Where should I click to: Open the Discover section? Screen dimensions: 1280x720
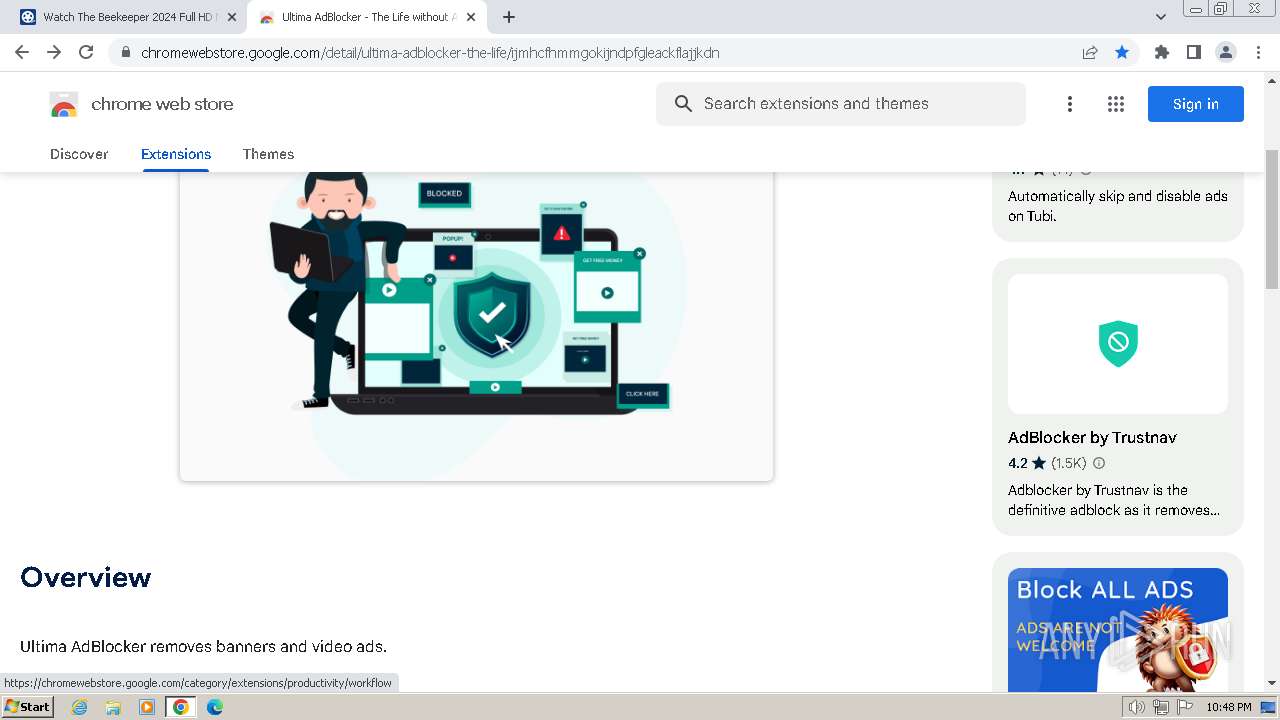[79, 154]
